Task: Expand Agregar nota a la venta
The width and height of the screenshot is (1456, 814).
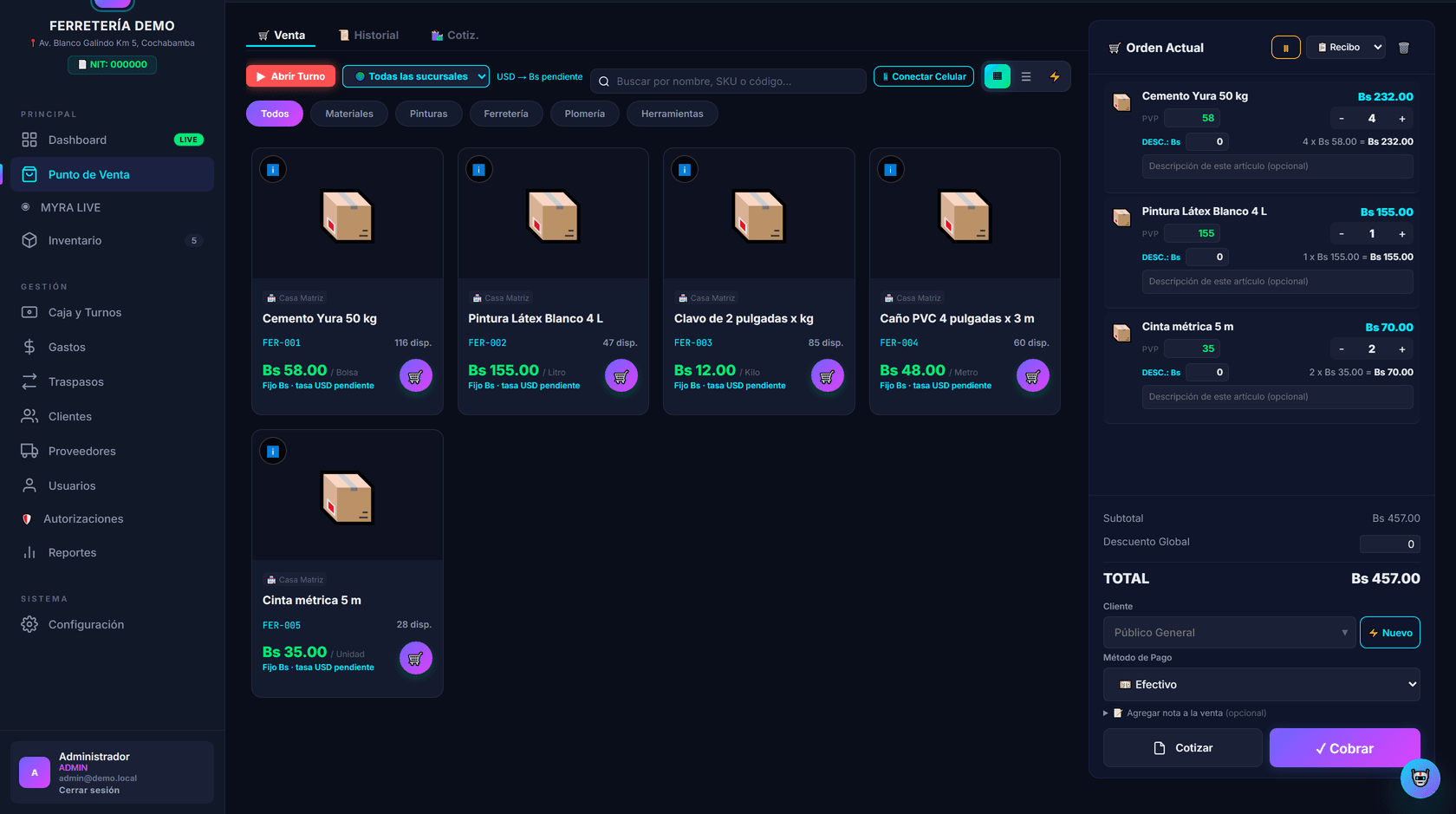Action: [1185, 713]
